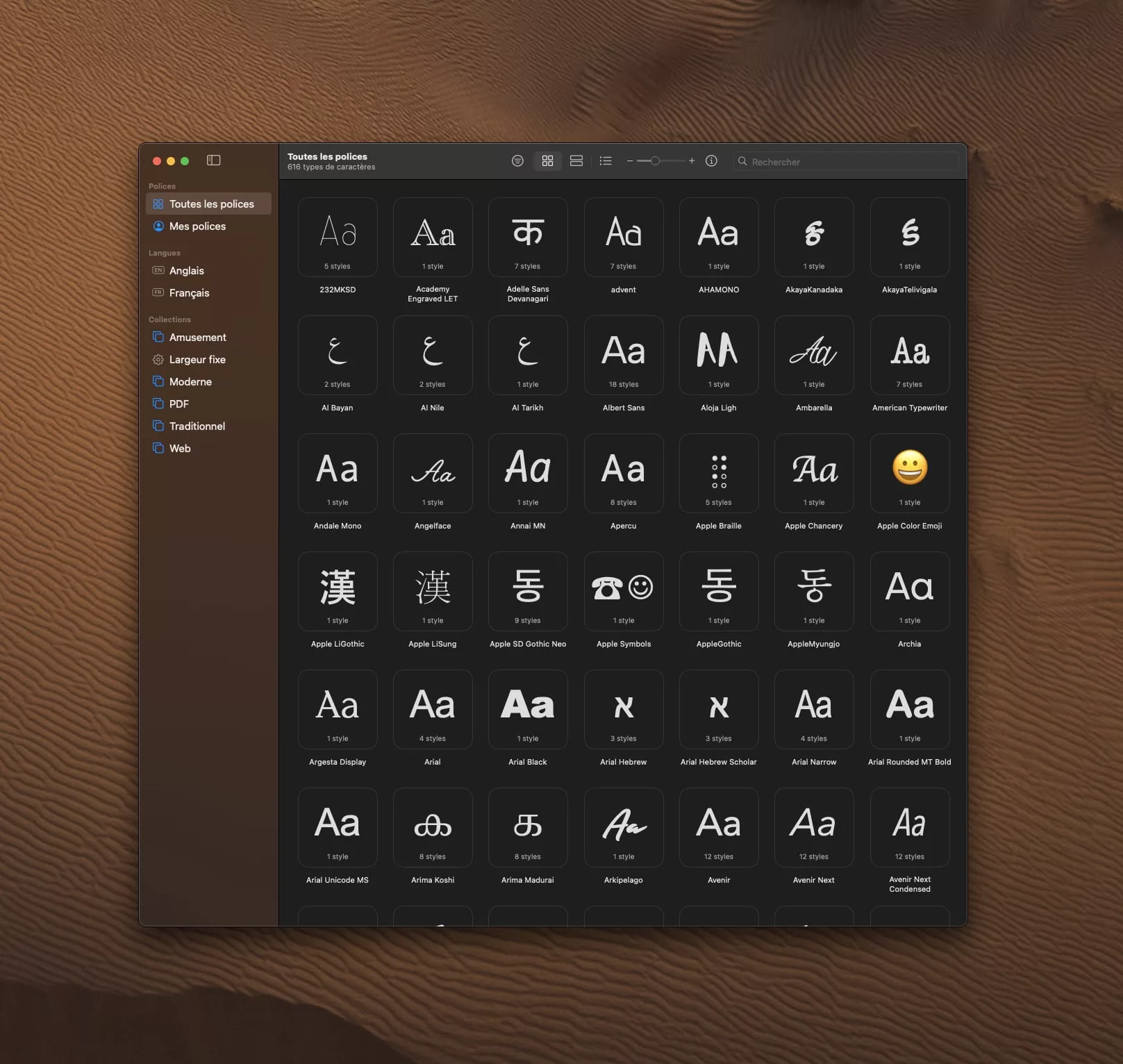This screenshot has width=1123, height=1064.
Task: Select the Al Nile font tile
Action: coord(433,355)
